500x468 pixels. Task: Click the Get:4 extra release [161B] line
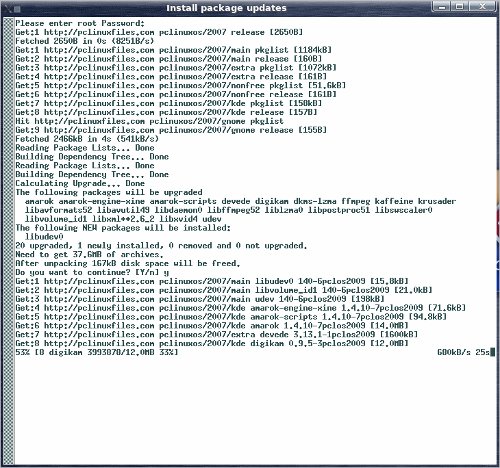pos(171,77)
